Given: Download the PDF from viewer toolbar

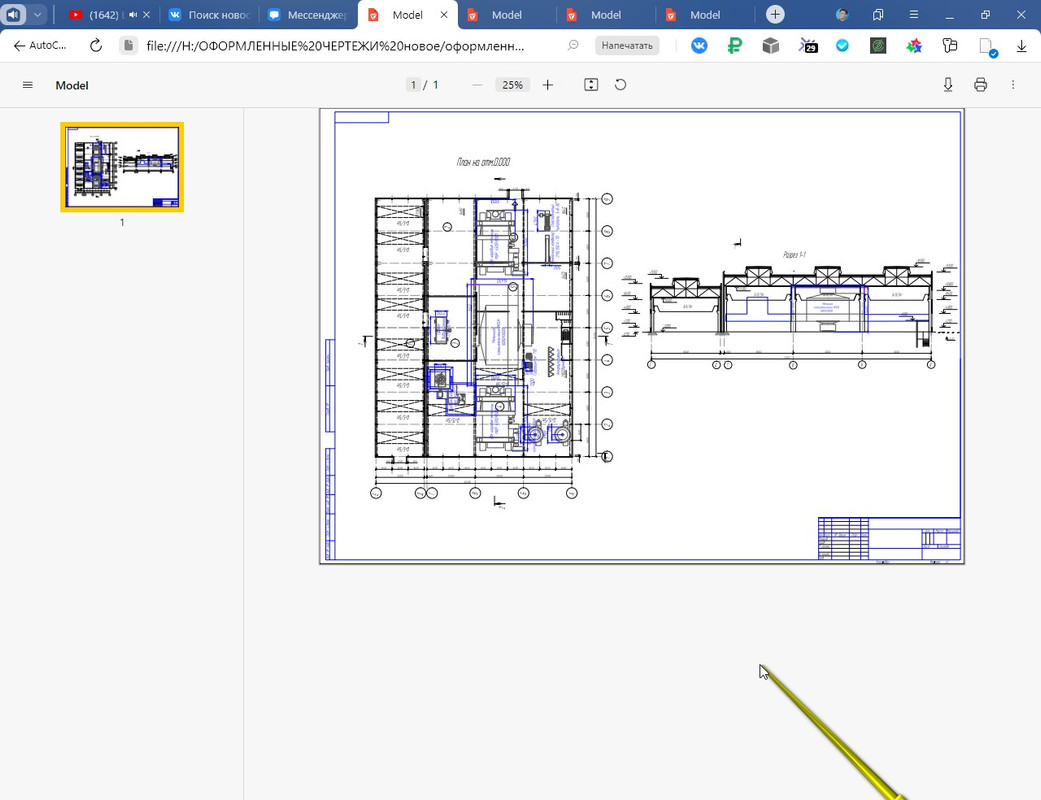Looking at the screenshot, I should click(948, 85).
